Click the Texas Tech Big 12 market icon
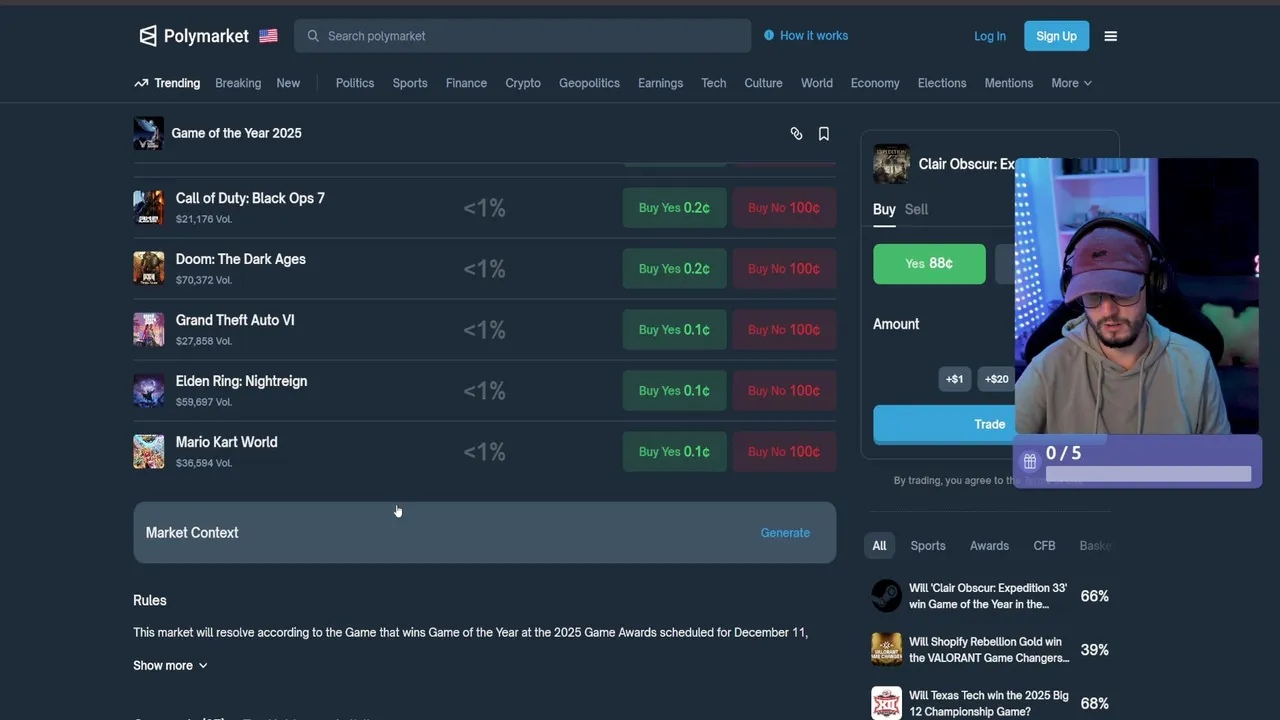The image size is (1280, 720). (x=886, y=703)
